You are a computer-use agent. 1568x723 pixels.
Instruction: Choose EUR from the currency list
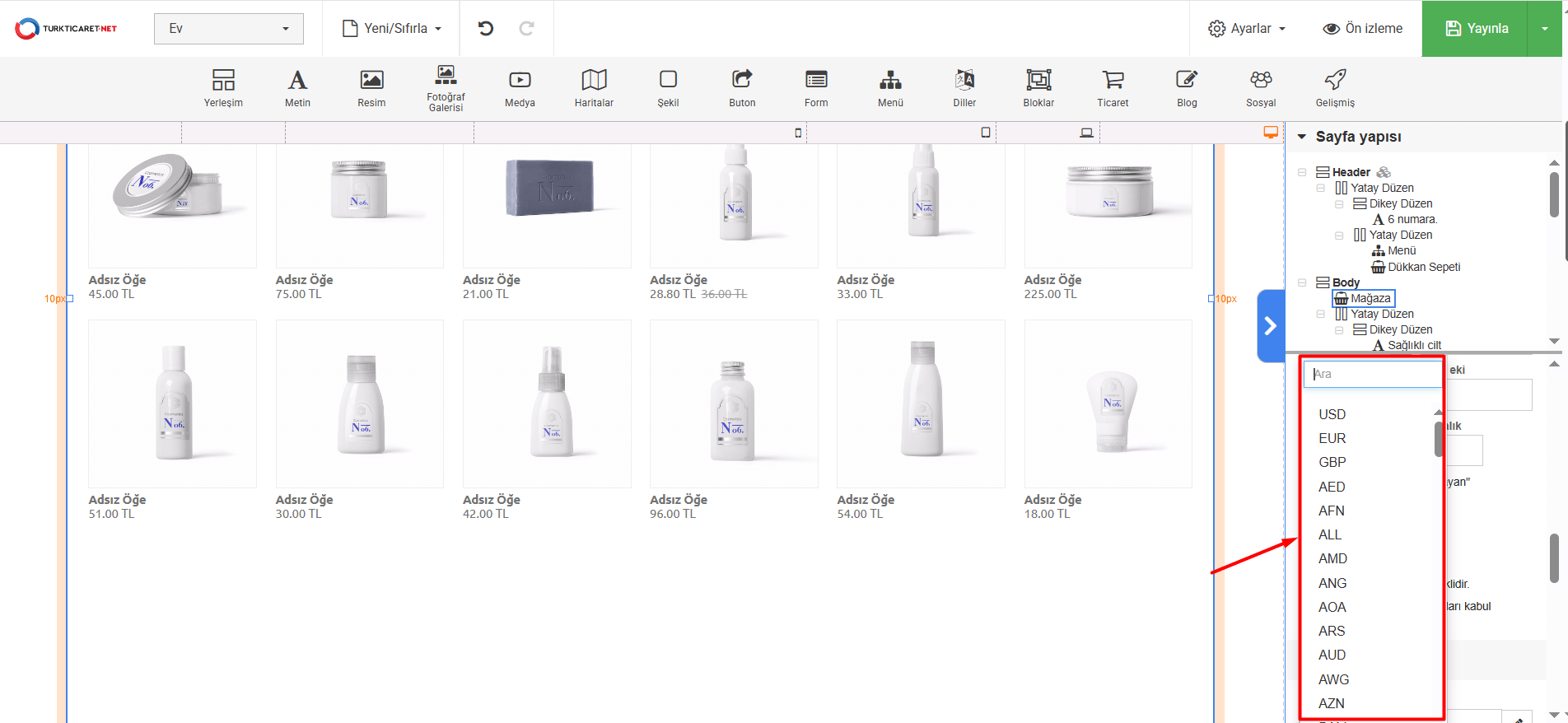pyautogui.click(x=1332, y=438)
